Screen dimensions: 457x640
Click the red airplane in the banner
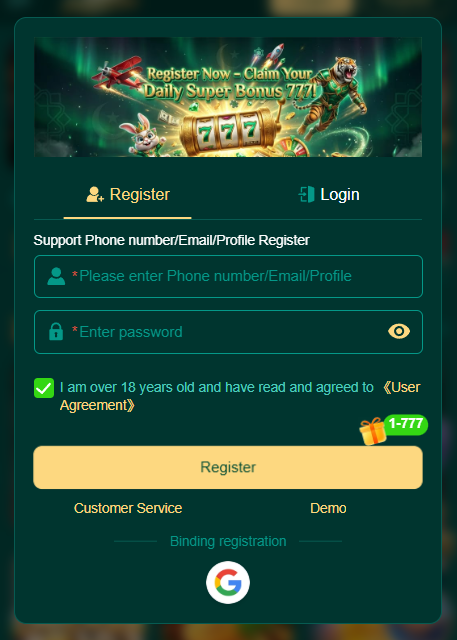pyautogui.click(x=118, y=74)
